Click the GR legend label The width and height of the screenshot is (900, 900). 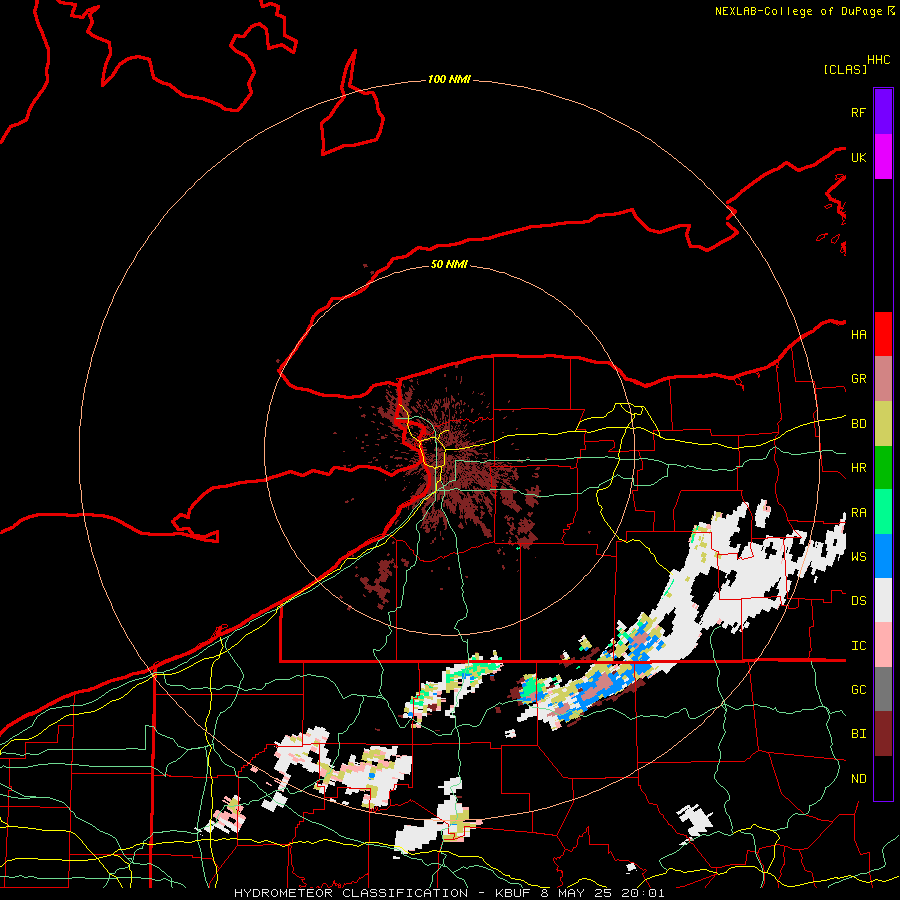pos(858,379)
